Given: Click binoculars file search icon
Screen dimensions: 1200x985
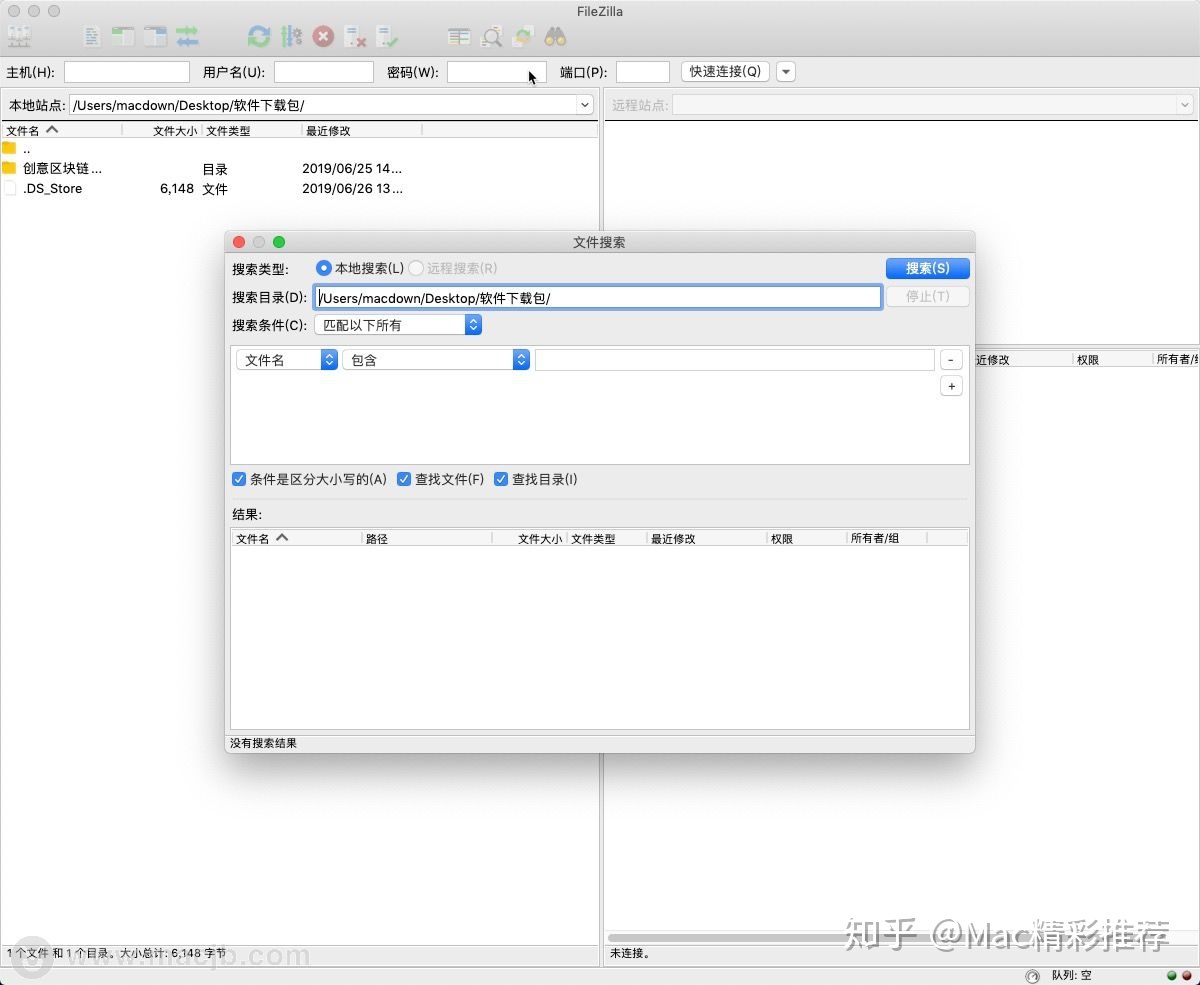Looking at the screenshot, I should point(555,37).
